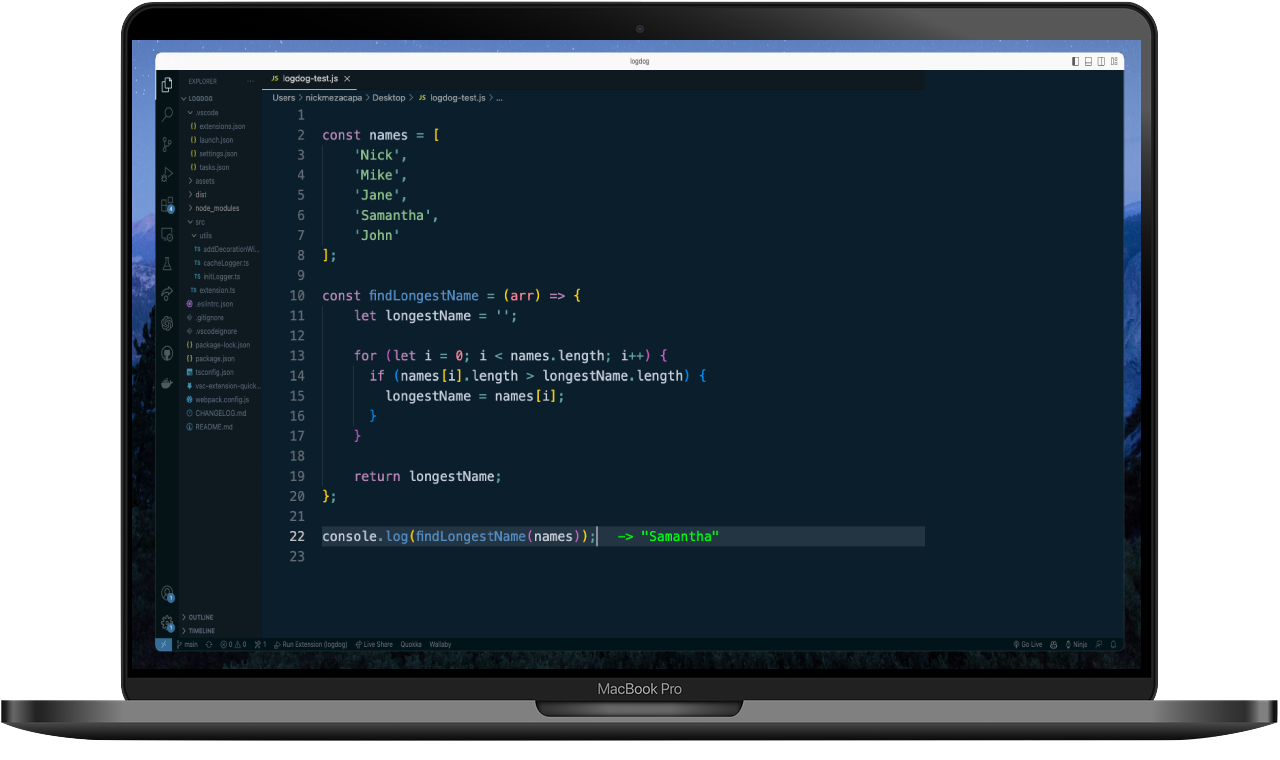Click Go Live in status bar
This screenshot has width=1280, height=760.
1028,644
